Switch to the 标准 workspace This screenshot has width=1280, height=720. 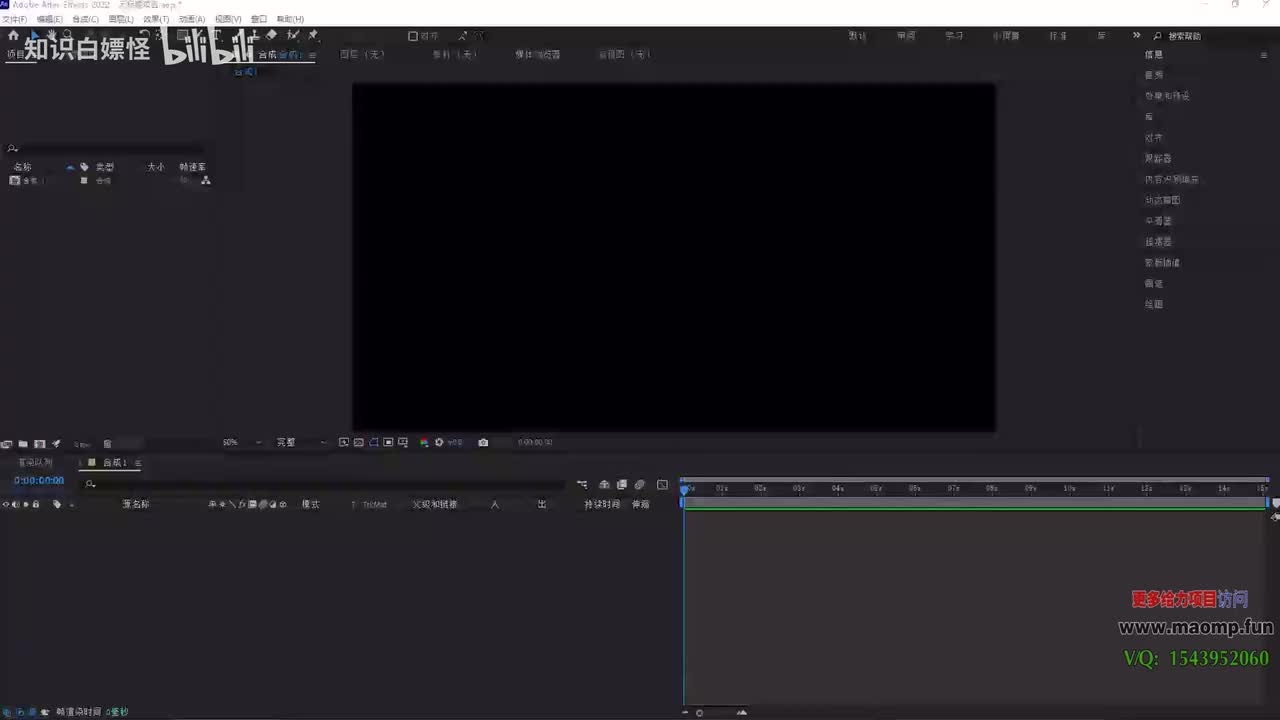pos(1057,36)
